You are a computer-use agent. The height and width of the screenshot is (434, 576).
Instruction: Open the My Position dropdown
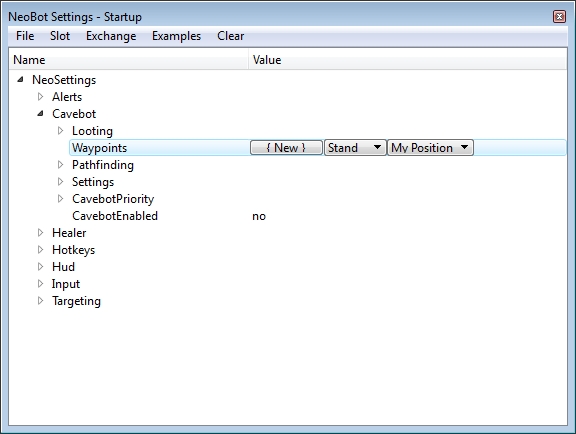430,148
